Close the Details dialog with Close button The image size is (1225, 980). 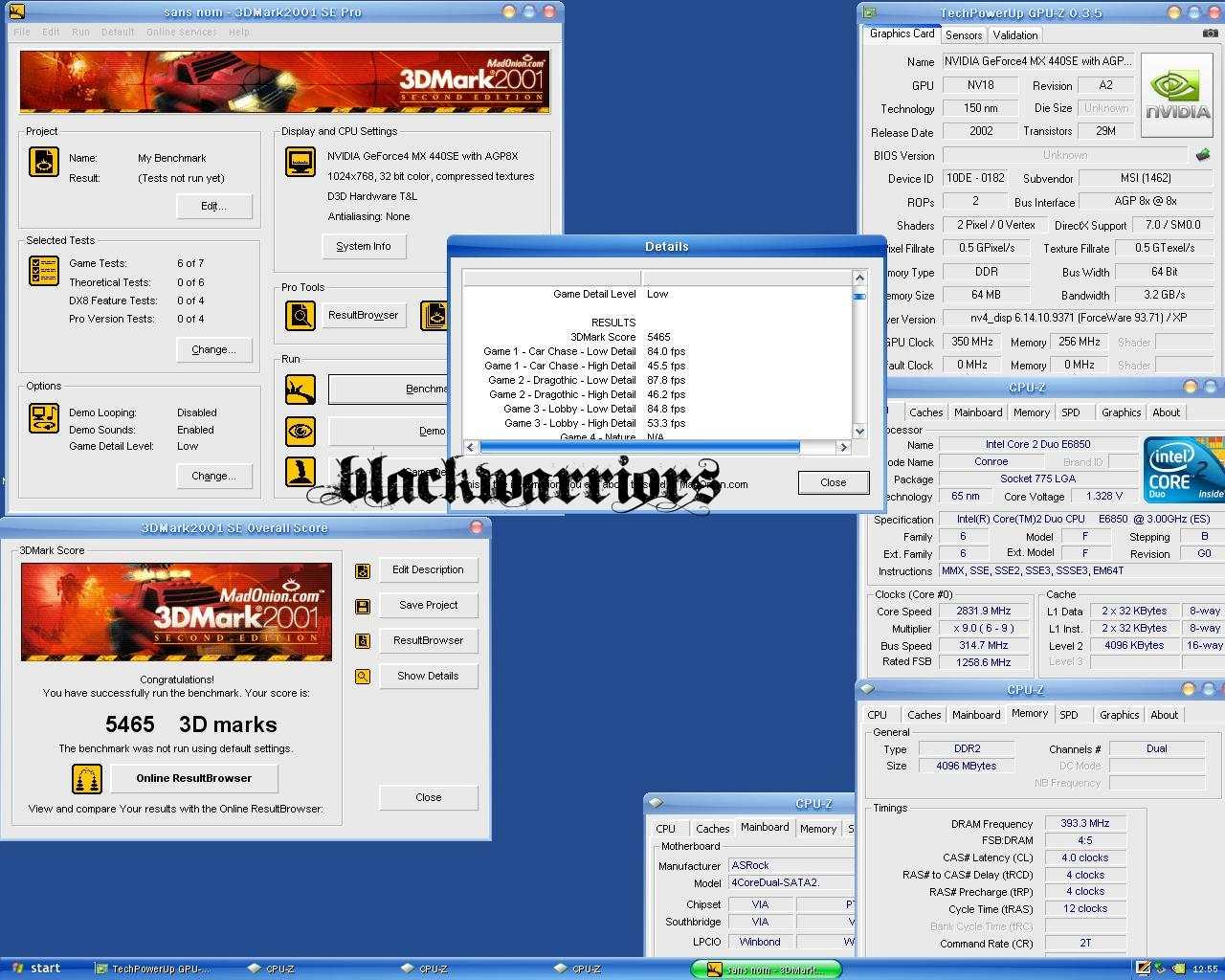pos(834,482)
